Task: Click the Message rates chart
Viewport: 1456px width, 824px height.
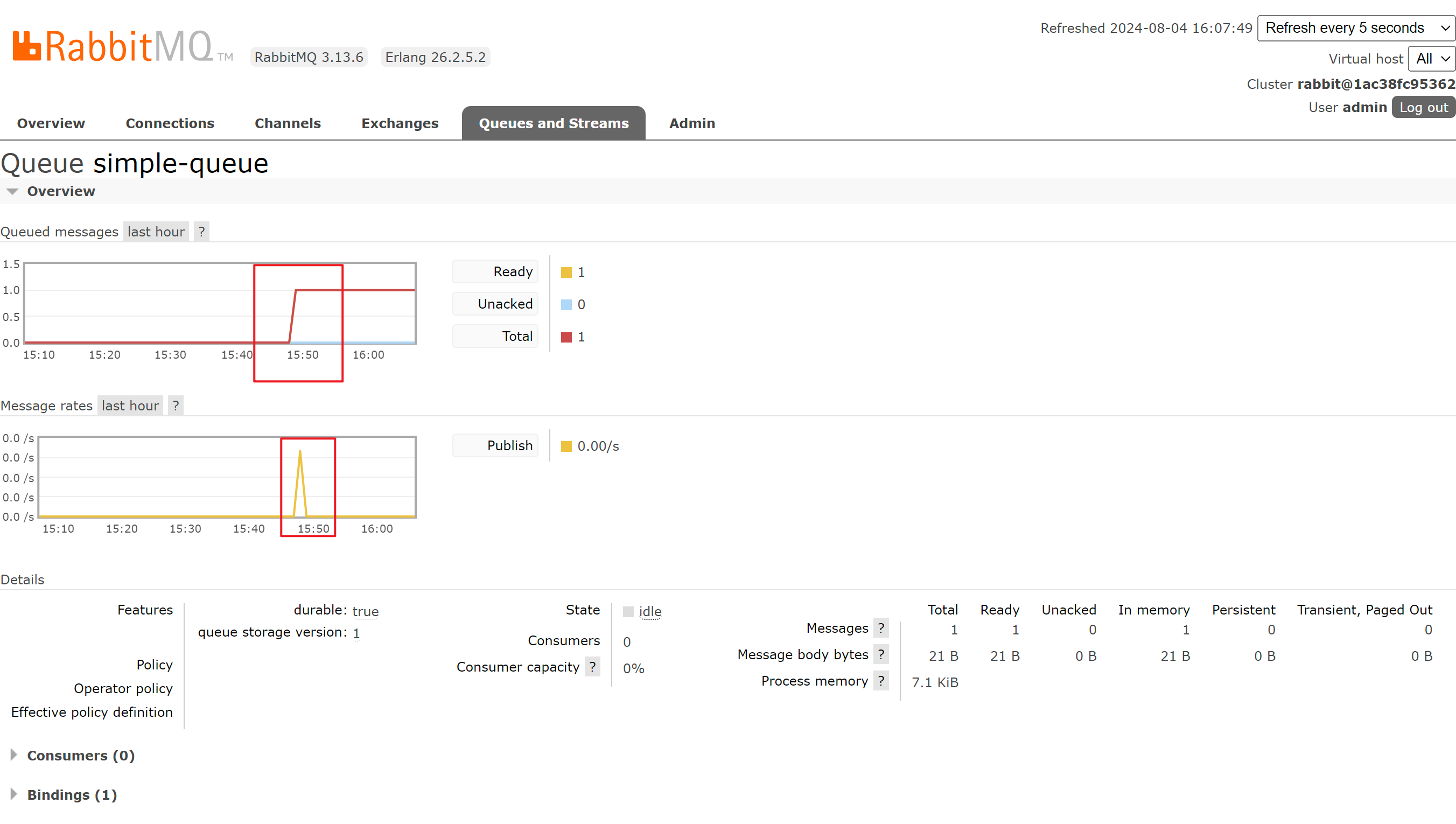Action: click(x=227, y=477)
